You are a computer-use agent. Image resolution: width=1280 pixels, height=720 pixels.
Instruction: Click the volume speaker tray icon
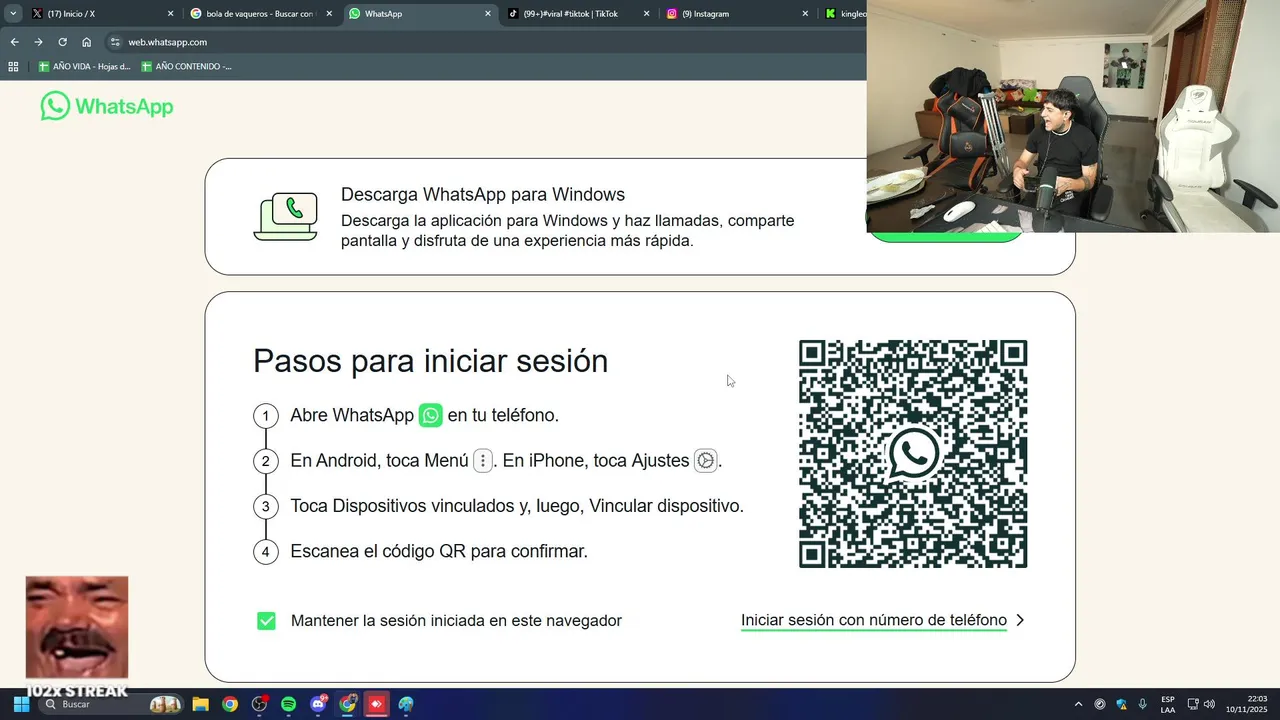click(x=1209, y=704)
